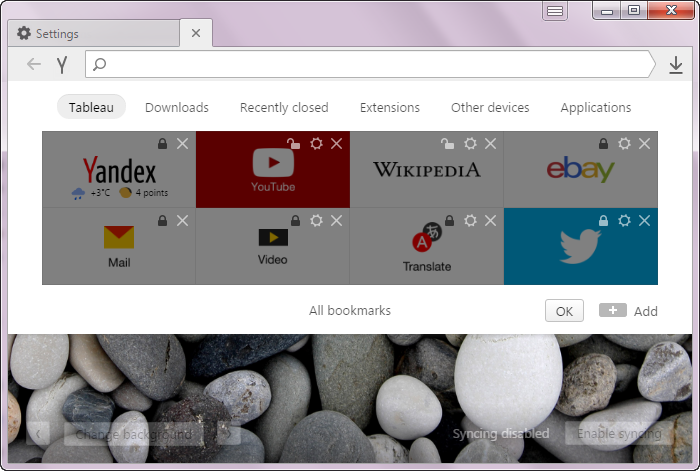The image size is (700, 471).
Task: Go back using the back arrow
Action: coord(34,64)
